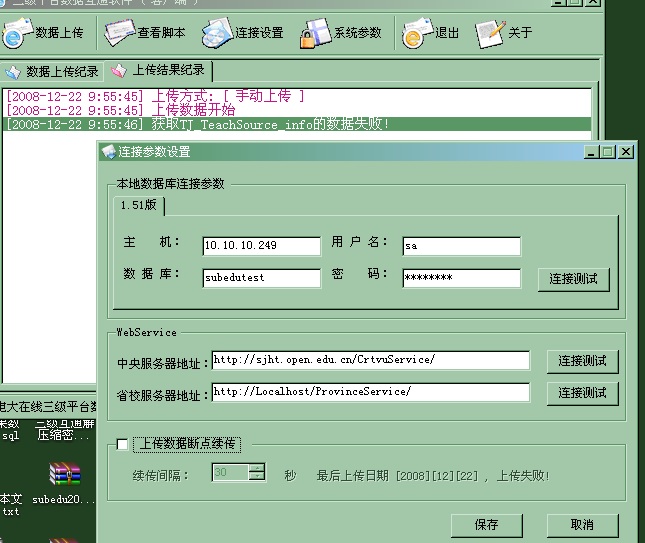This screenshot has height=543, width=645.
Task: Click the 连接设置 connection settings icon
Action: point(218,34)
